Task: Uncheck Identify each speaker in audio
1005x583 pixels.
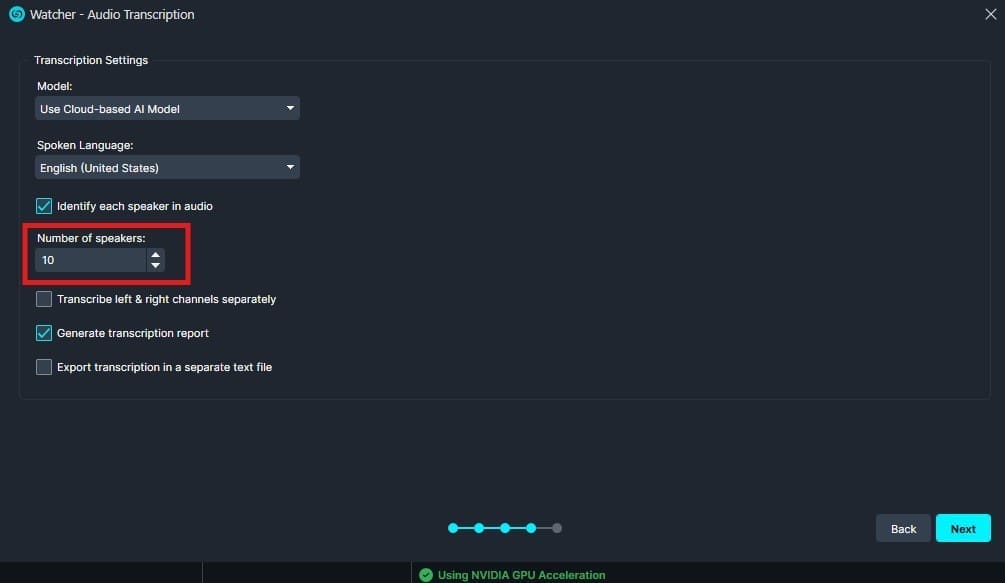Action: [44, 206]
